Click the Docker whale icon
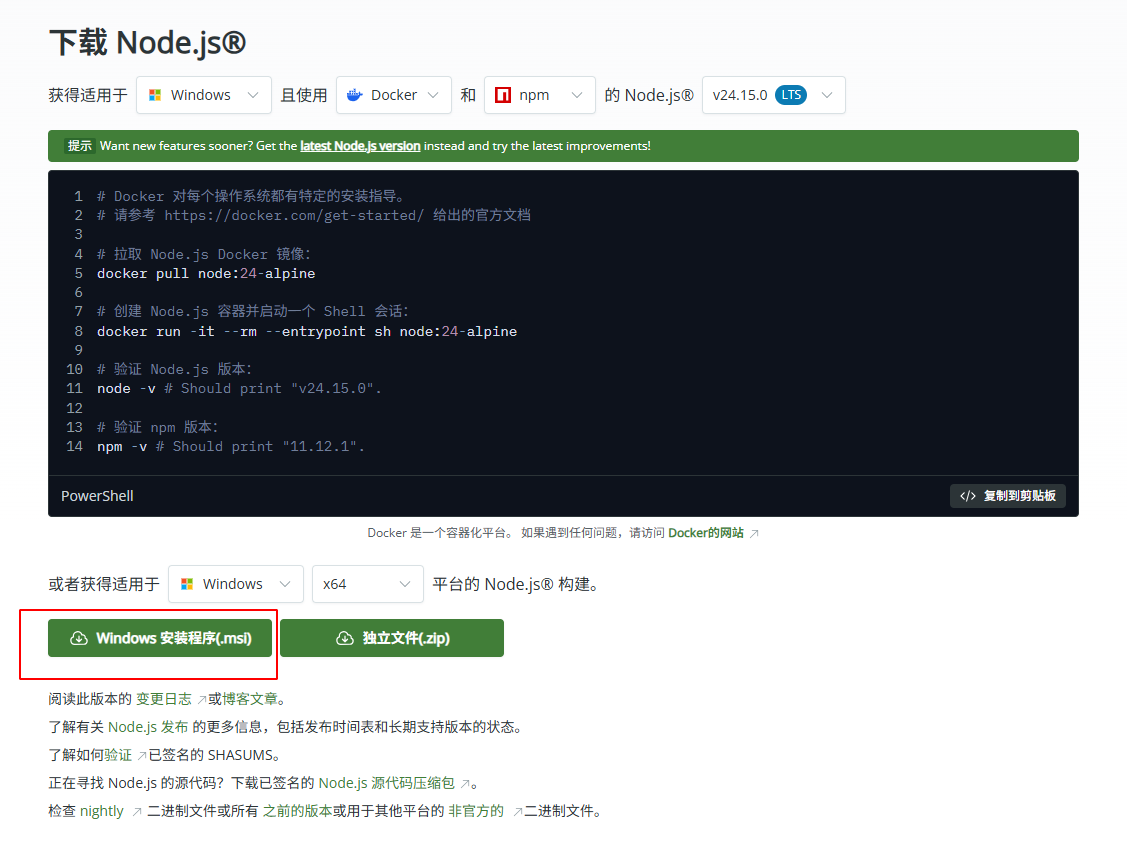 coord(354,95)
